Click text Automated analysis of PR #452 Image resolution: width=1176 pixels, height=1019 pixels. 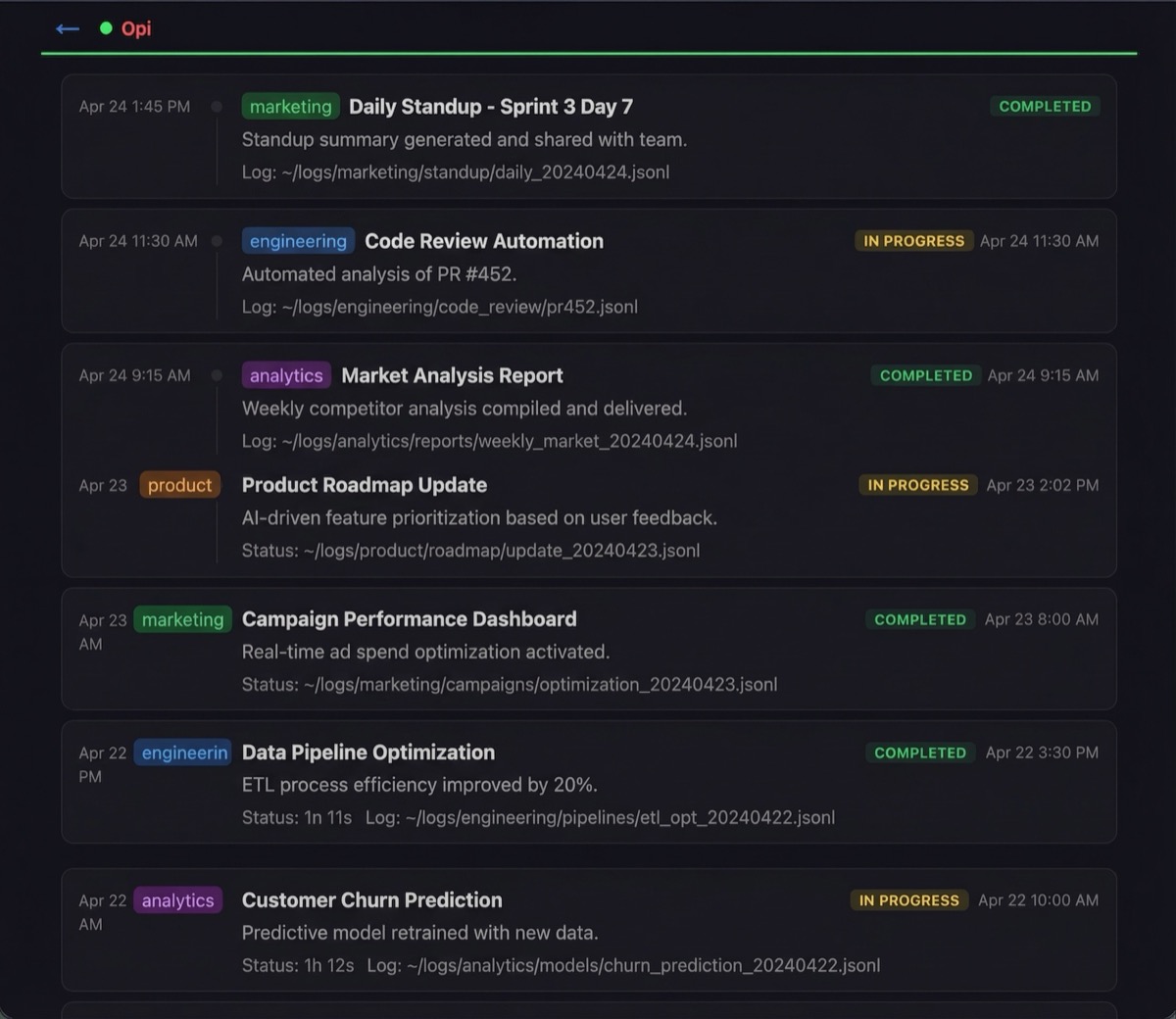(379, 274)
